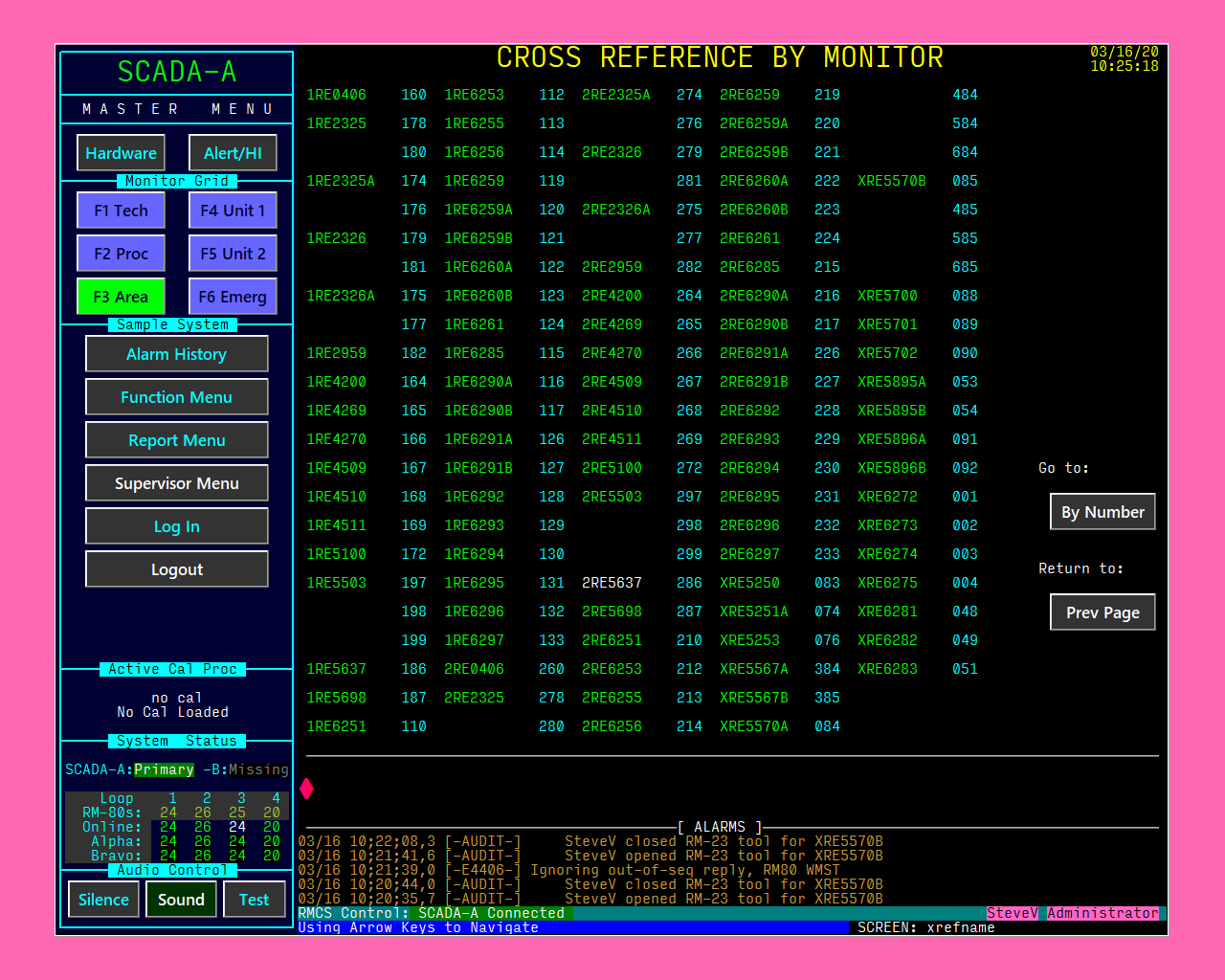The image size is (1225, 980).
Task: Run the audio Test
Action: 254,900
